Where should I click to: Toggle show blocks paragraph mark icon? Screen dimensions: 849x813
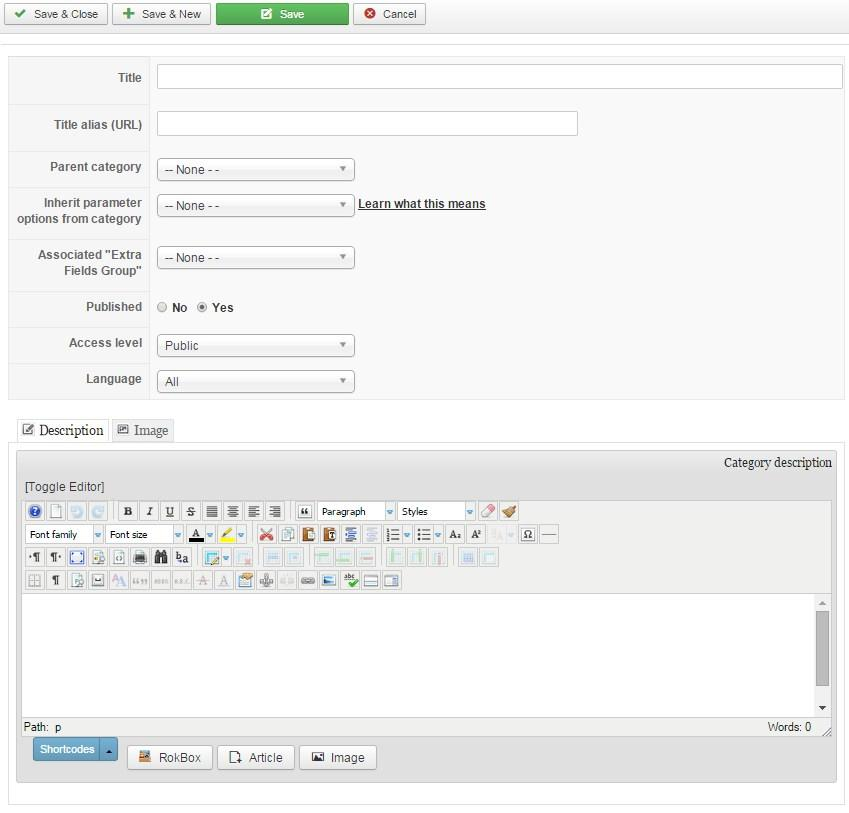56,581
